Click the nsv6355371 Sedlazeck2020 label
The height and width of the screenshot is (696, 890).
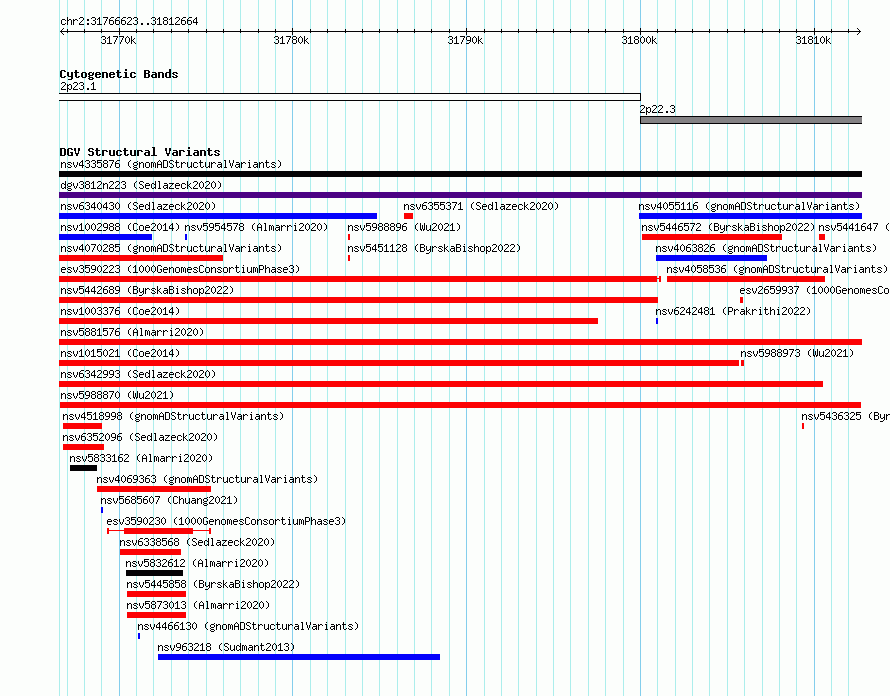481,206
